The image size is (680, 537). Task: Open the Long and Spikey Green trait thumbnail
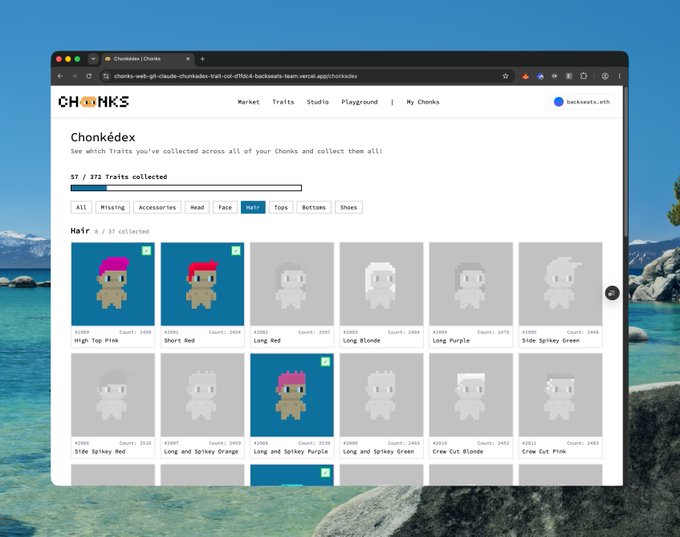pyautogui.click(x=381, y=395)
